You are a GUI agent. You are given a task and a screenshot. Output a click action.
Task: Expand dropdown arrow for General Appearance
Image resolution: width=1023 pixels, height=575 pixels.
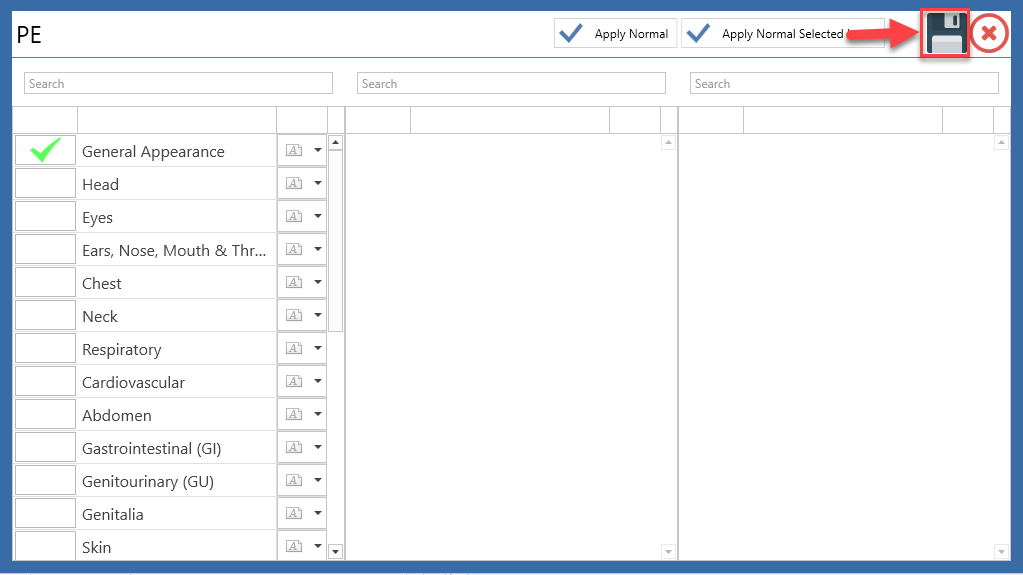pyautogui.click(x=318, y=150)
